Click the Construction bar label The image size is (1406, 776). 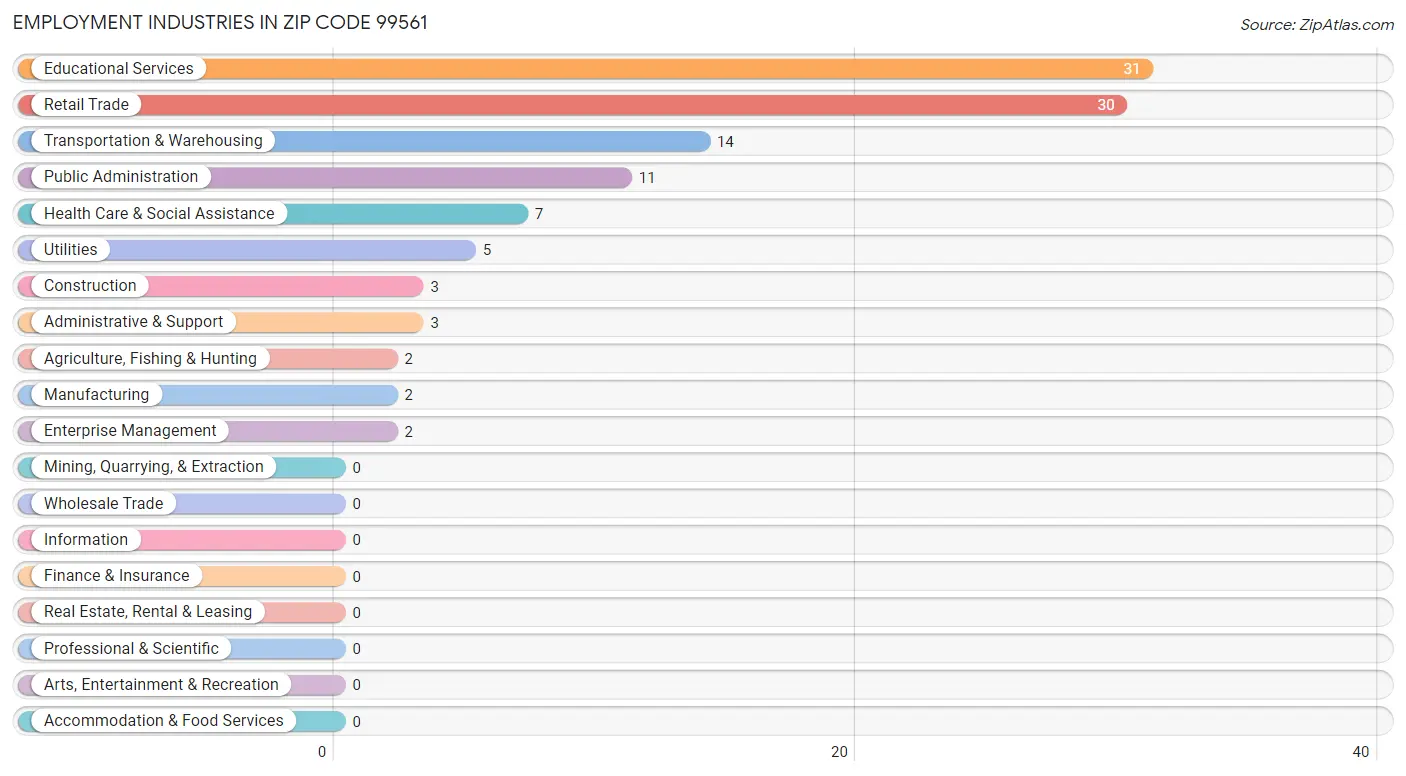point(90,286)
